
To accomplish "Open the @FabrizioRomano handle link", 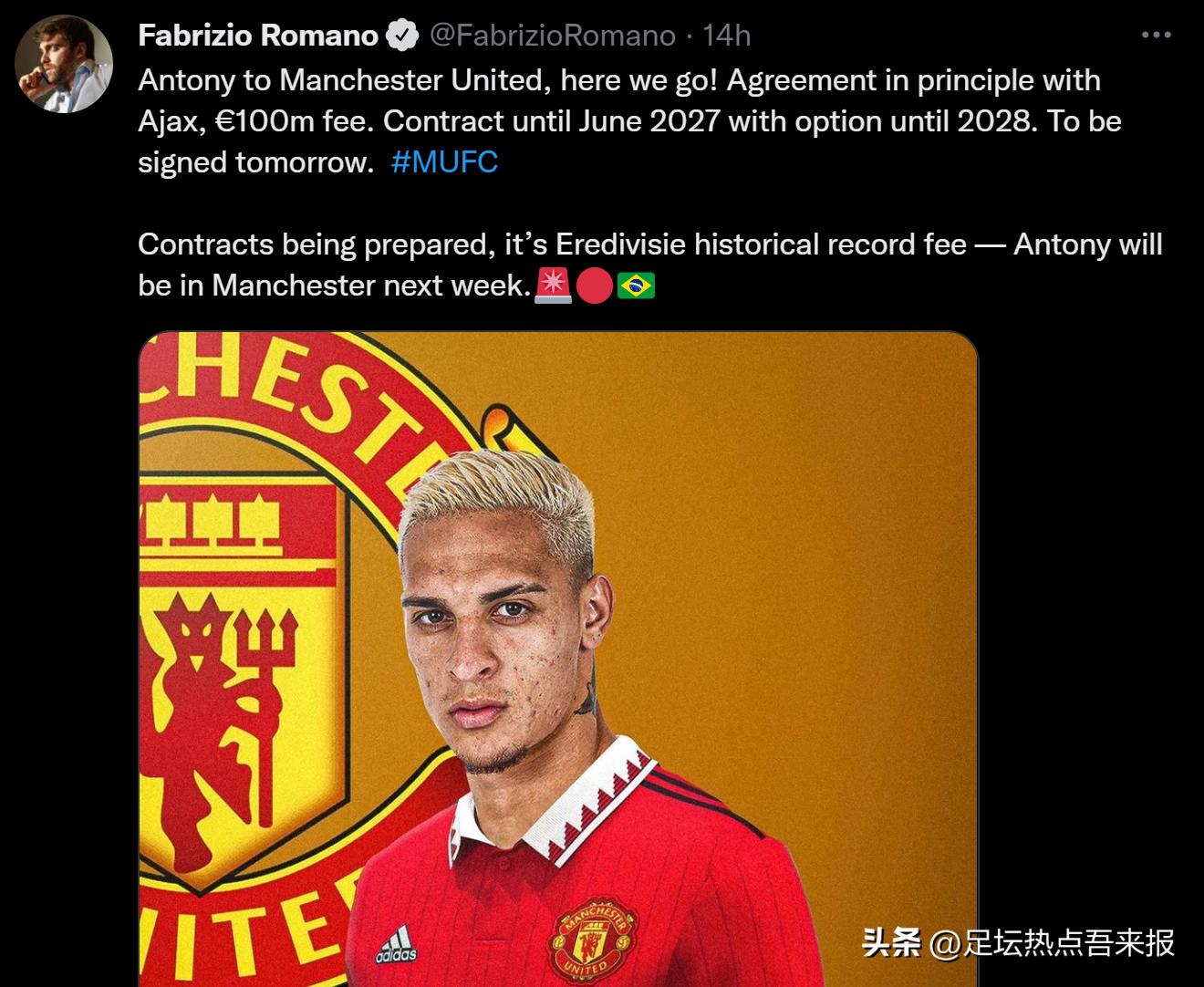I will click(x=552, y=36).
